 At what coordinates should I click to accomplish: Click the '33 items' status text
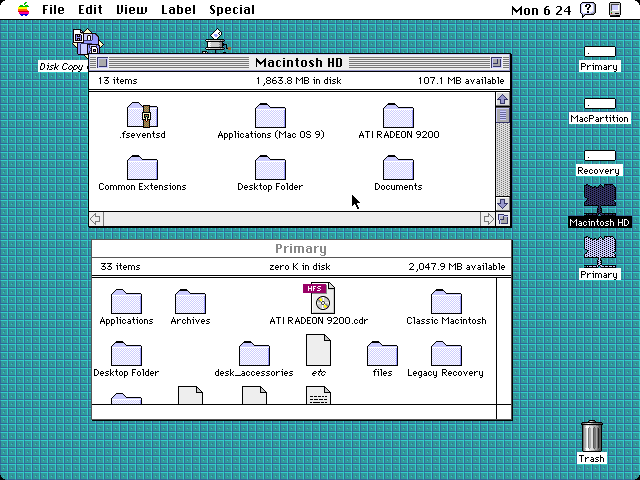tap(120, 267)
